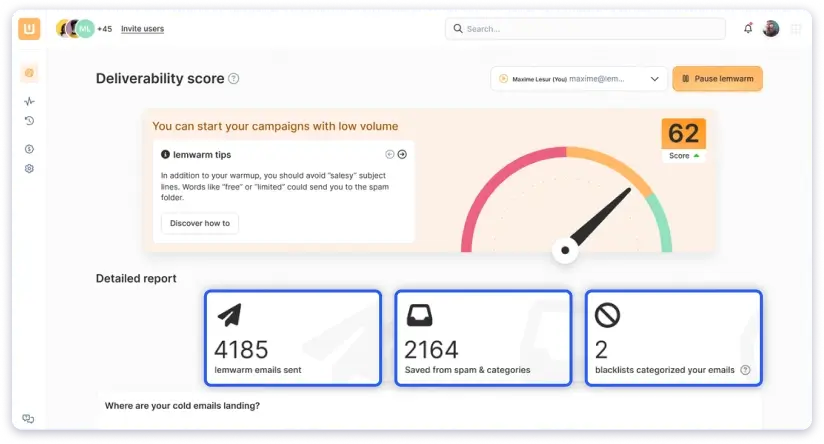Show the next lemwarm tip
This screenshot has height=444, width=824.
point(402,155)
